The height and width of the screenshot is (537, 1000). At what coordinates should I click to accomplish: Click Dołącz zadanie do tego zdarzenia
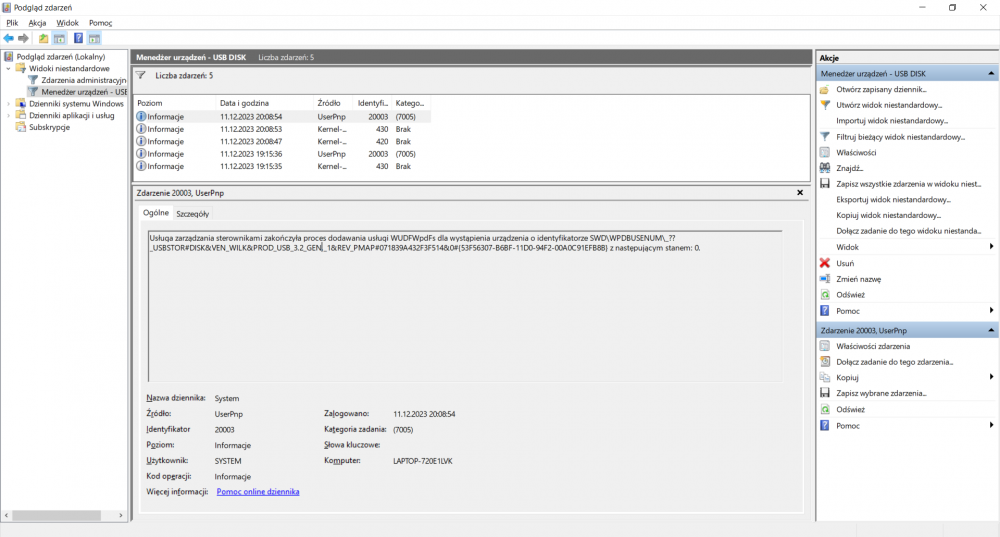(894, 362)
